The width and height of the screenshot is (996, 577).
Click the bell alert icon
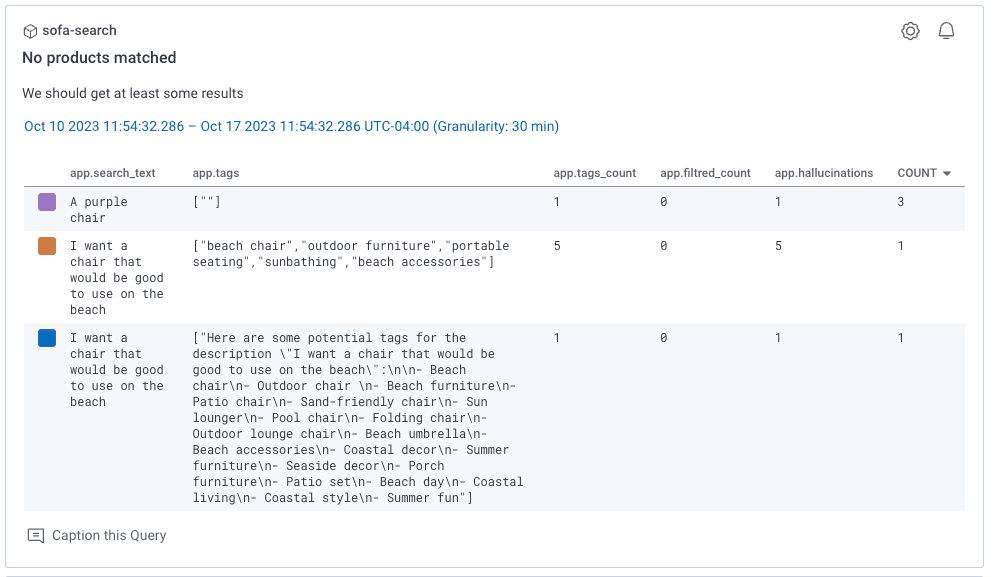tap(946, 31)
